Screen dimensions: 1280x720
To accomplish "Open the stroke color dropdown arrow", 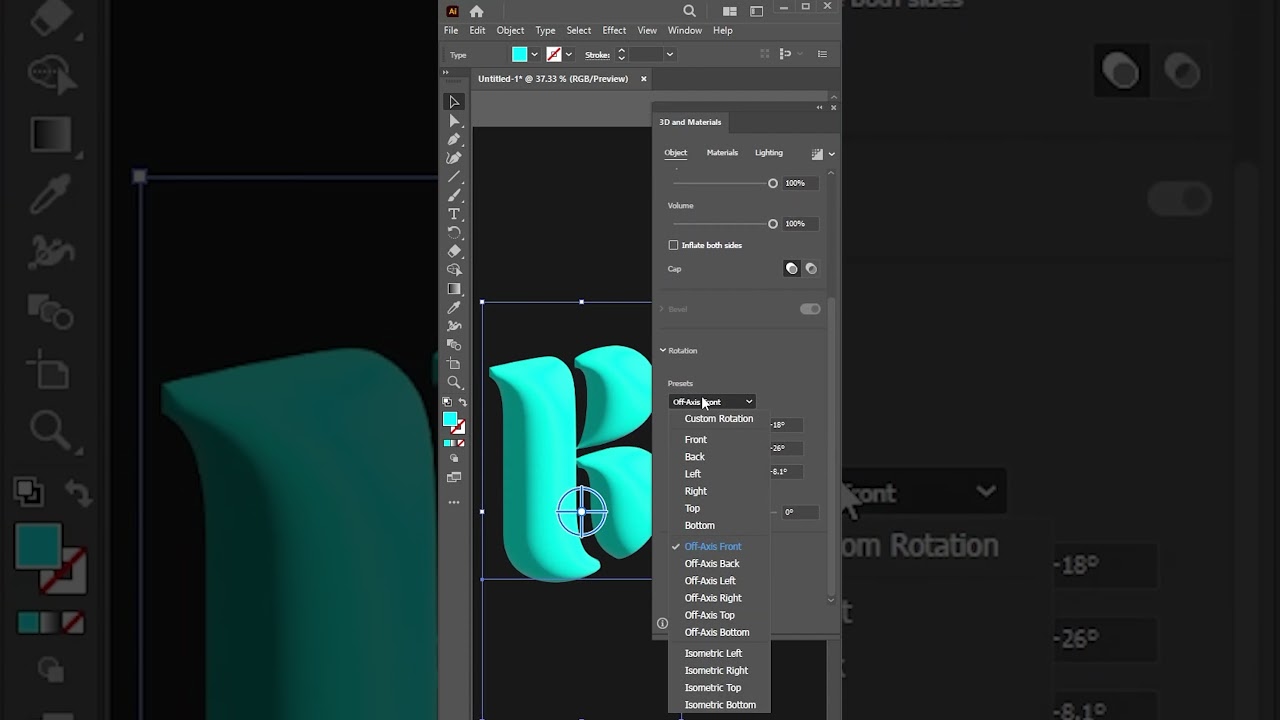I will [x=569, y=55].
